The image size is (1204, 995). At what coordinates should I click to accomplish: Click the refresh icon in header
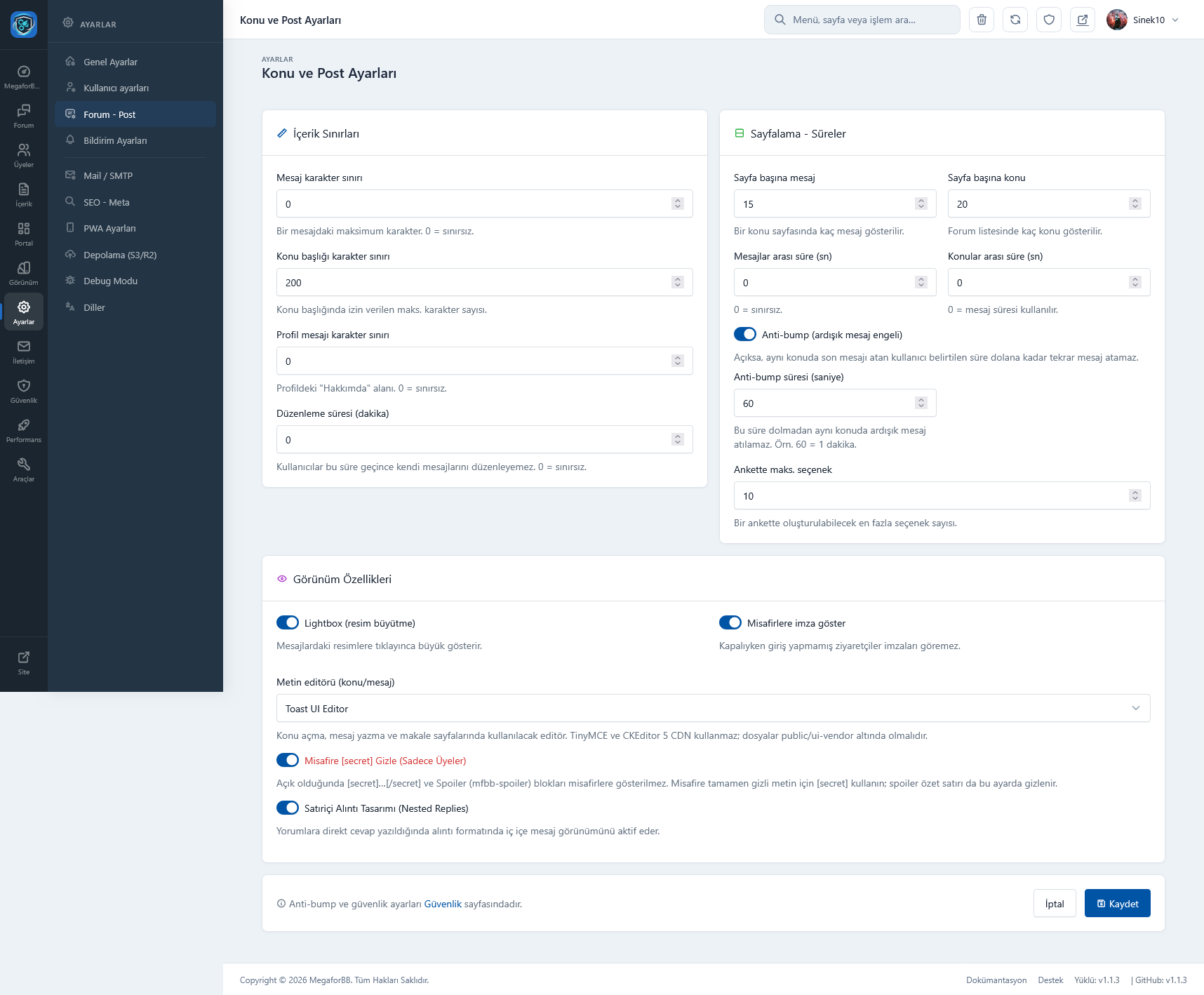point(1015,20)
